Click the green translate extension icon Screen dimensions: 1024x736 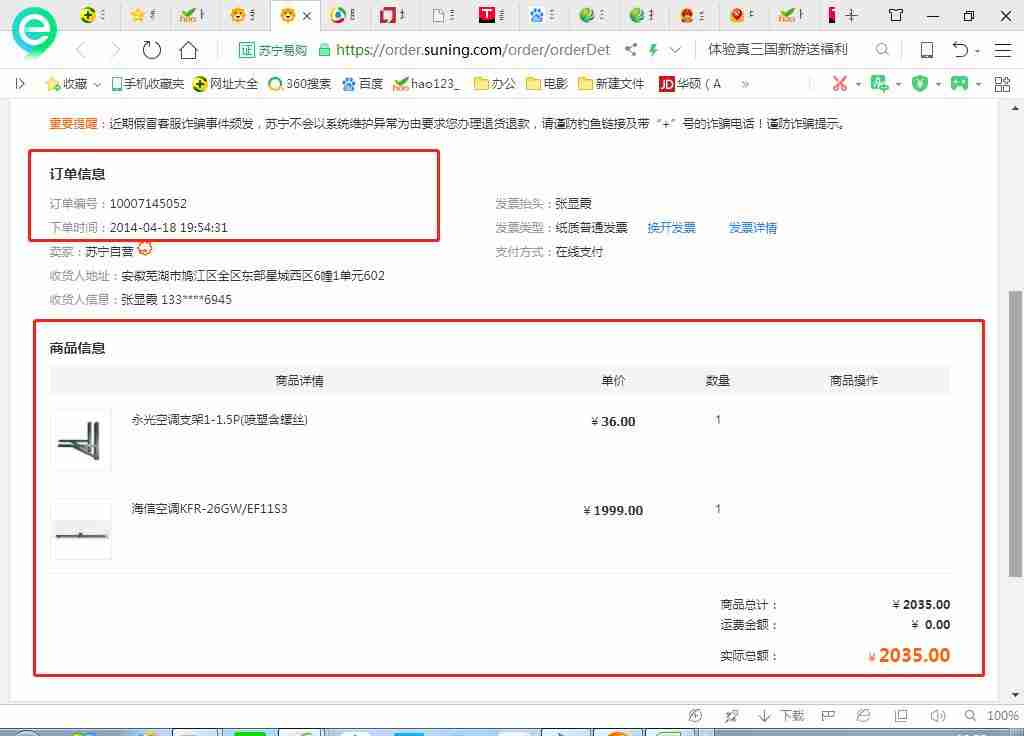click(x=880, y=84)
